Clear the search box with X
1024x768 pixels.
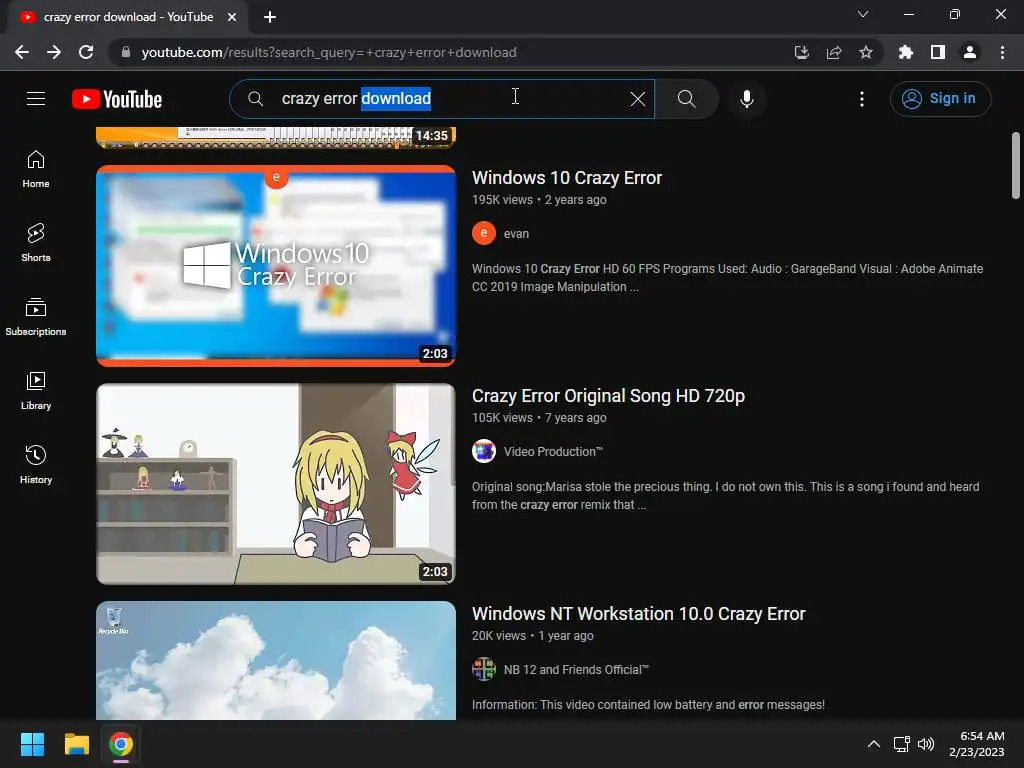pos(637,99)
